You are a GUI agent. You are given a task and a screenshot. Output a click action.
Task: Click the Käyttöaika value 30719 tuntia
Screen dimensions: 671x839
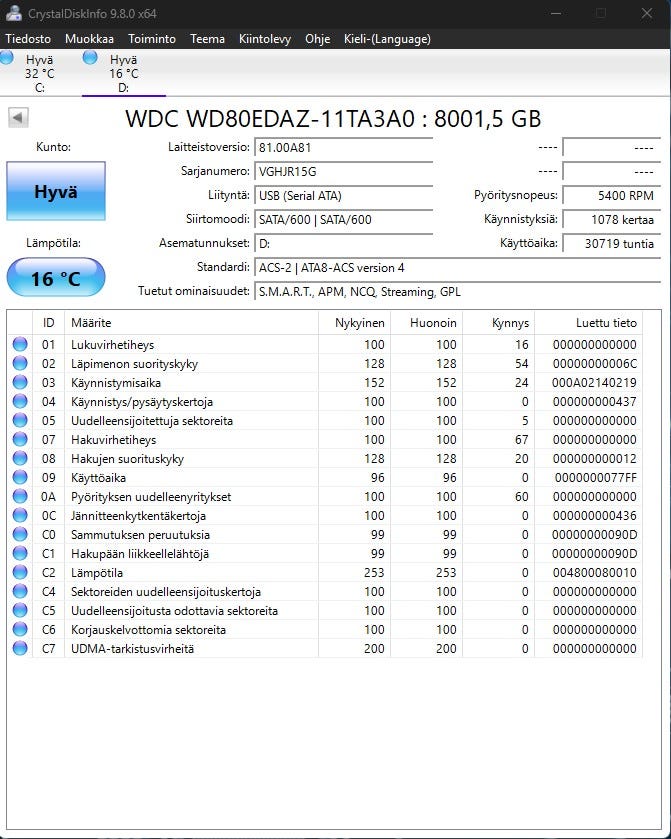click(x=612, y=243)
